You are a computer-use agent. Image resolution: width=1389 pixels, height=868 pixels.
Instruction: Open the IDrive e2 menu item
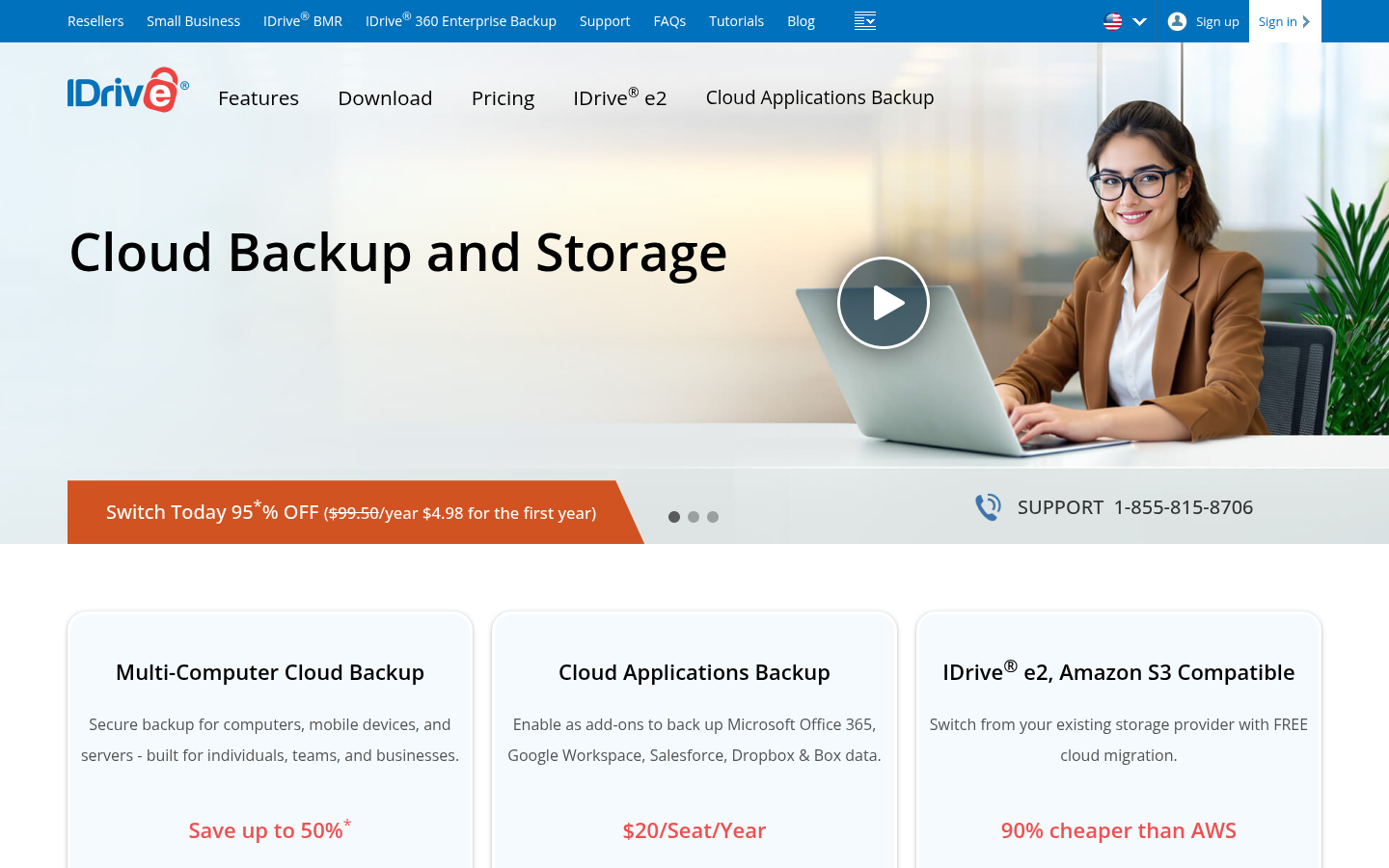click(x=620, y=97)
